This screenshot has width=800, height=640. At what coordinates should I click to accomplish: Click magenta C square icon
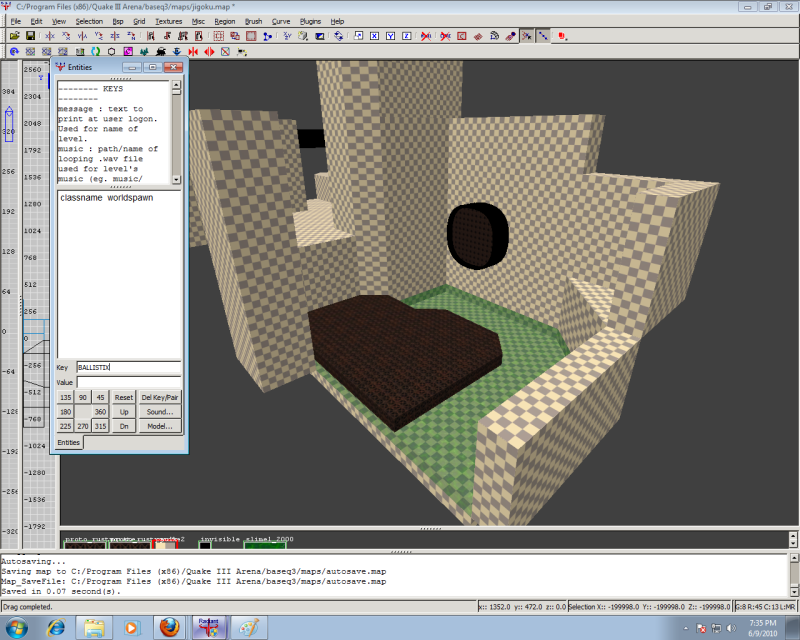(128, 52)
